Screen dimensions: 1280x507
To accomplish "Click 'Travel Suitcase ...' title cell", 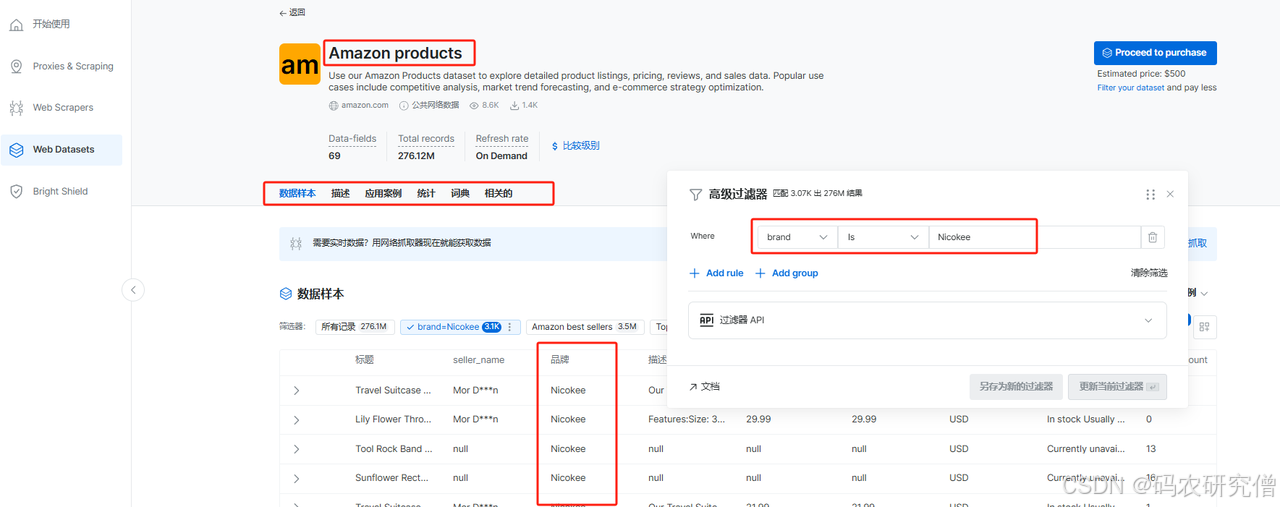I will (394, 390).
